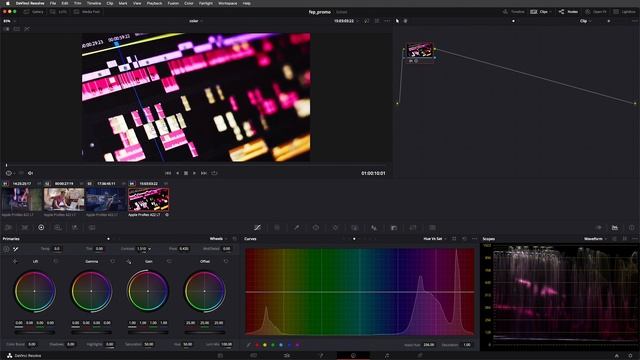The width and height of the screenshot is (640, 360).
Task: Toggle loop playback
Action: [214, 173]
